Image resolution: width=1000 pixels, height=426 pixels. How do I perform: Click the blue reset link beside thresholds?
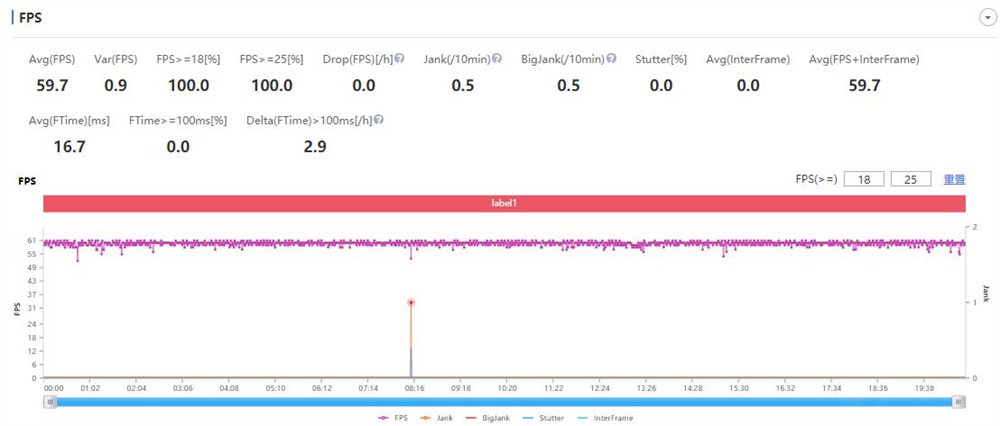[954, 180]
